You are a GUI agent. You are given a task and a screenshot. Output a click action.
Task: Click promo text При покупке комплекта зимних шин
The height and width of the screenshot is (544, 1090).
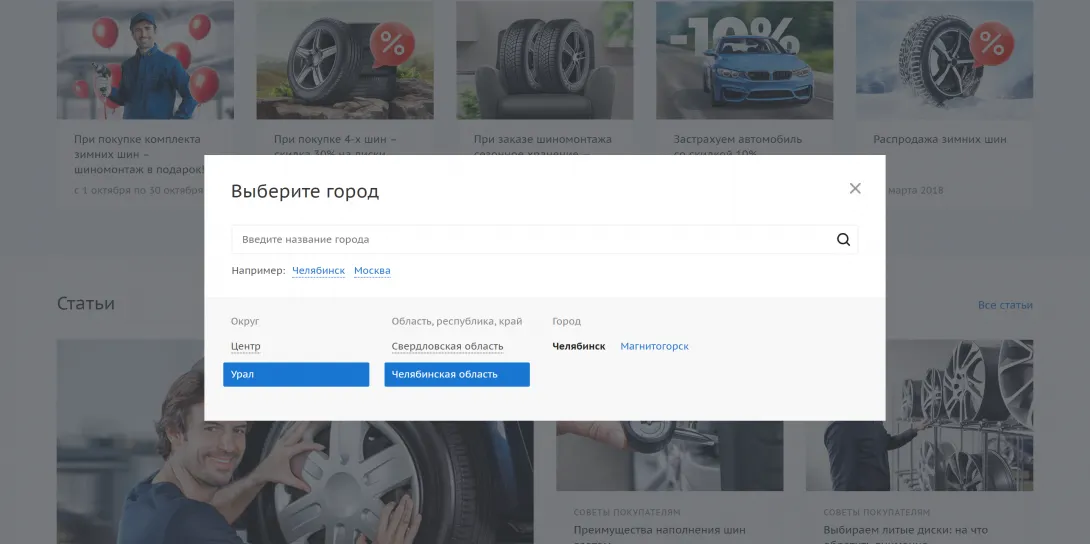[138, 154]
